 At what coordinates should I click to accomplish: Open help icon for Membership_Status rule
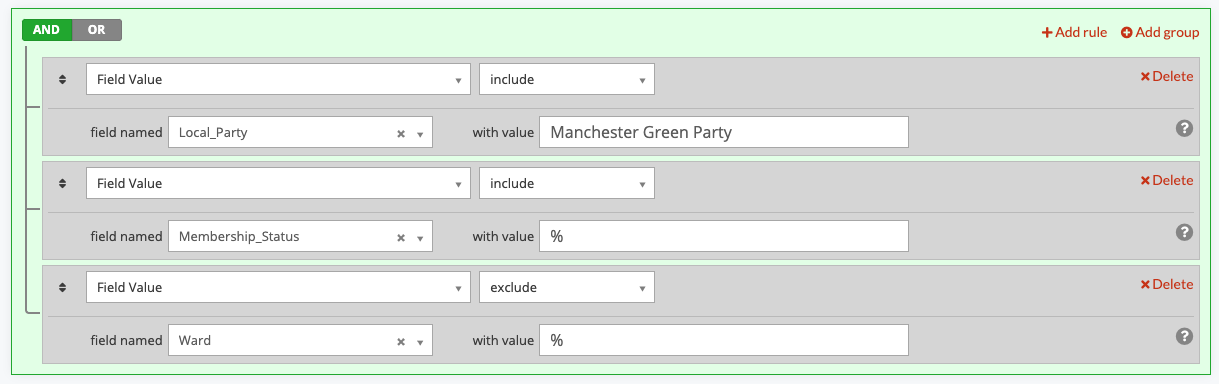pyautogui.click(x=1184, y=232)
